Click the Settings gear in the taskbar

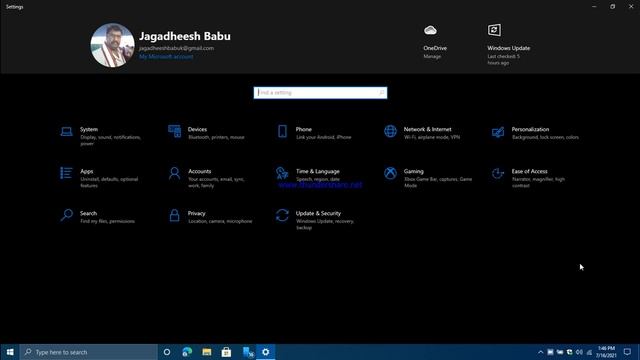[x=265, y=352]
